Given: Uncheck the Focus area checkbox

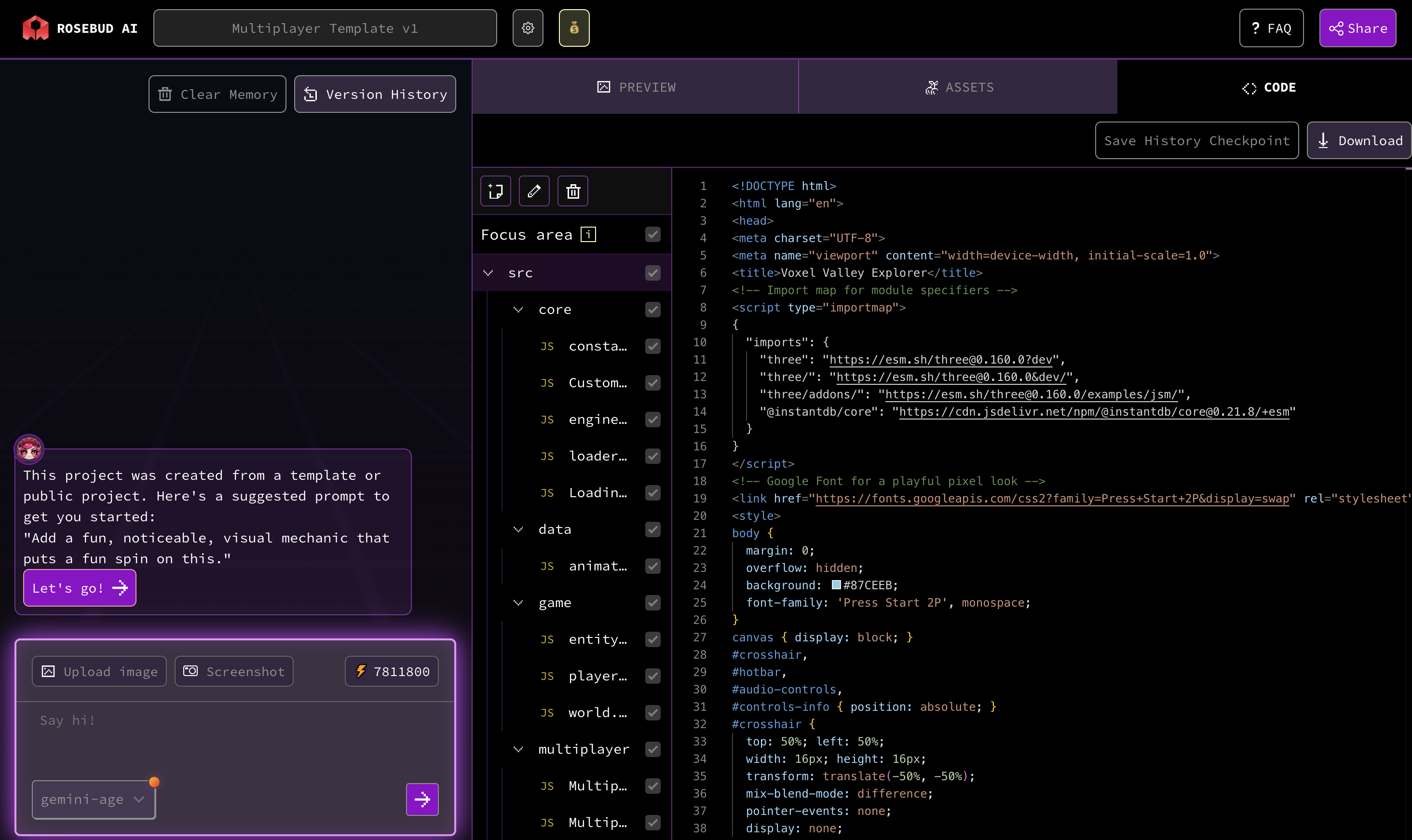Looking at the screenshot, I should 652,234.
